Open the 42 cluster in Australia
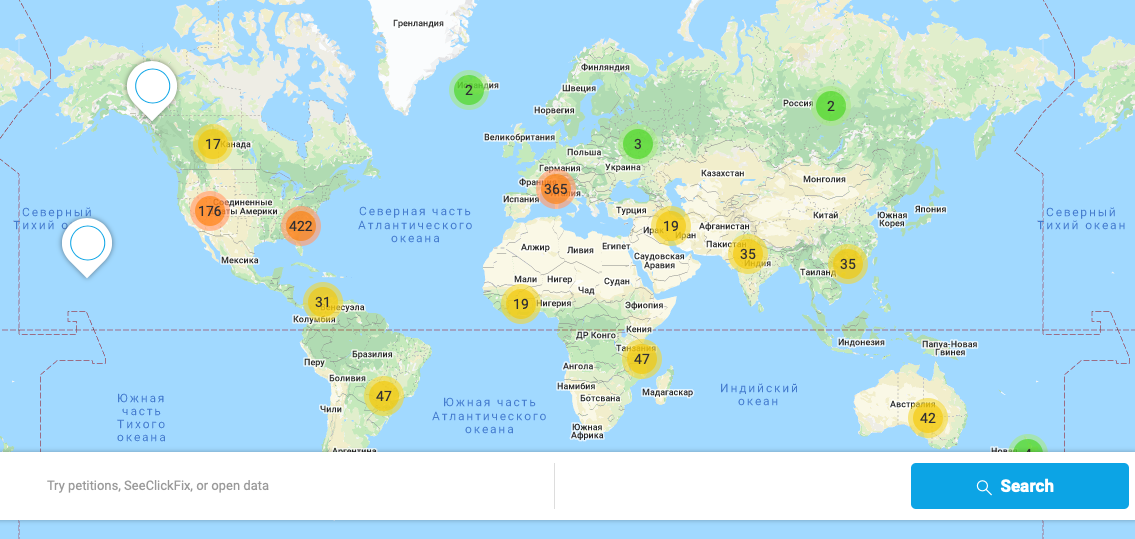Screen dimensions: 1135x539 928,418
